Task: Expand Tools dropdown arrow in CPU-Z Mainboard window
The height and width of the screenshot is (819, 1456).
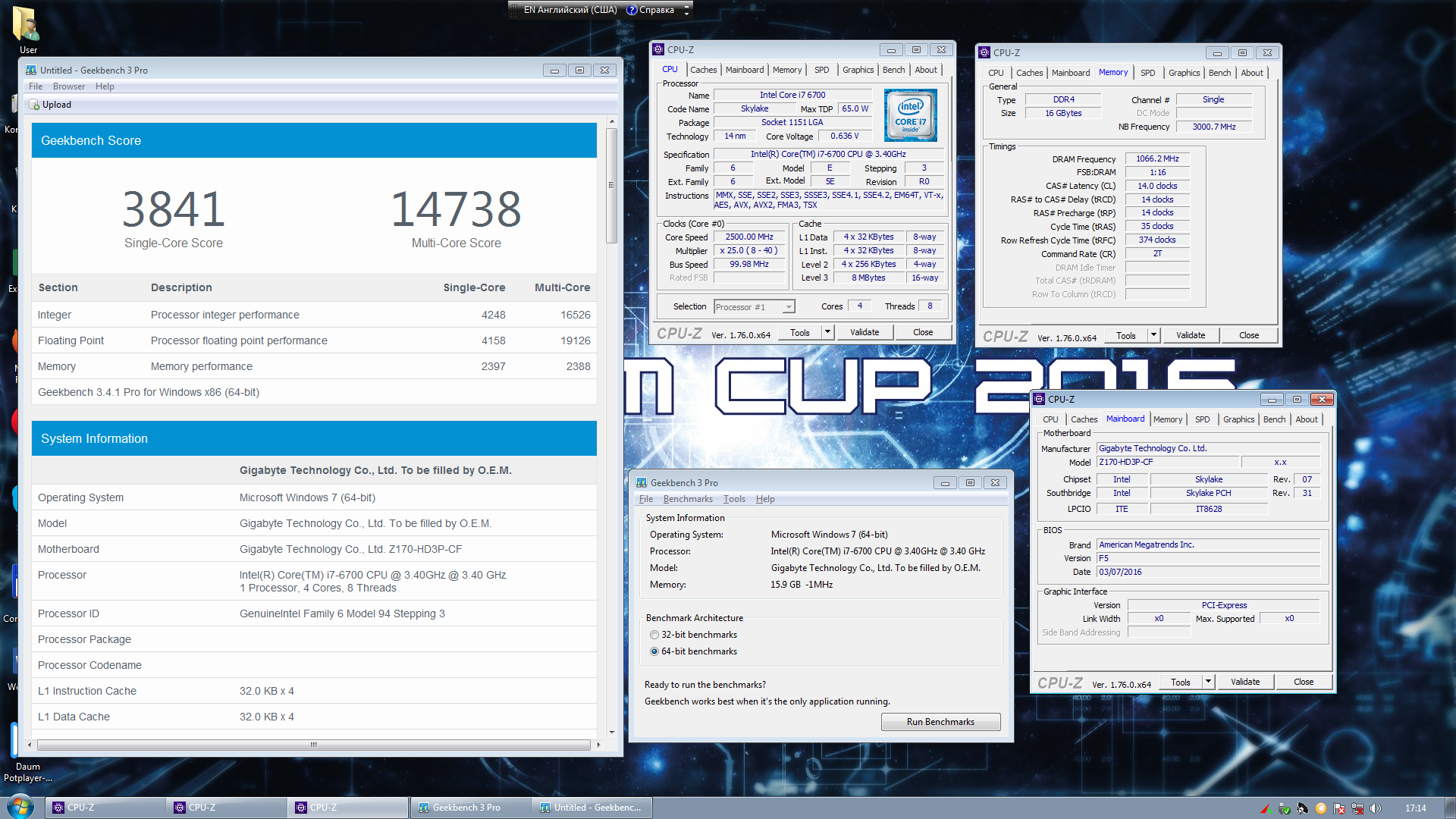Action: [x=1208, y=682]
